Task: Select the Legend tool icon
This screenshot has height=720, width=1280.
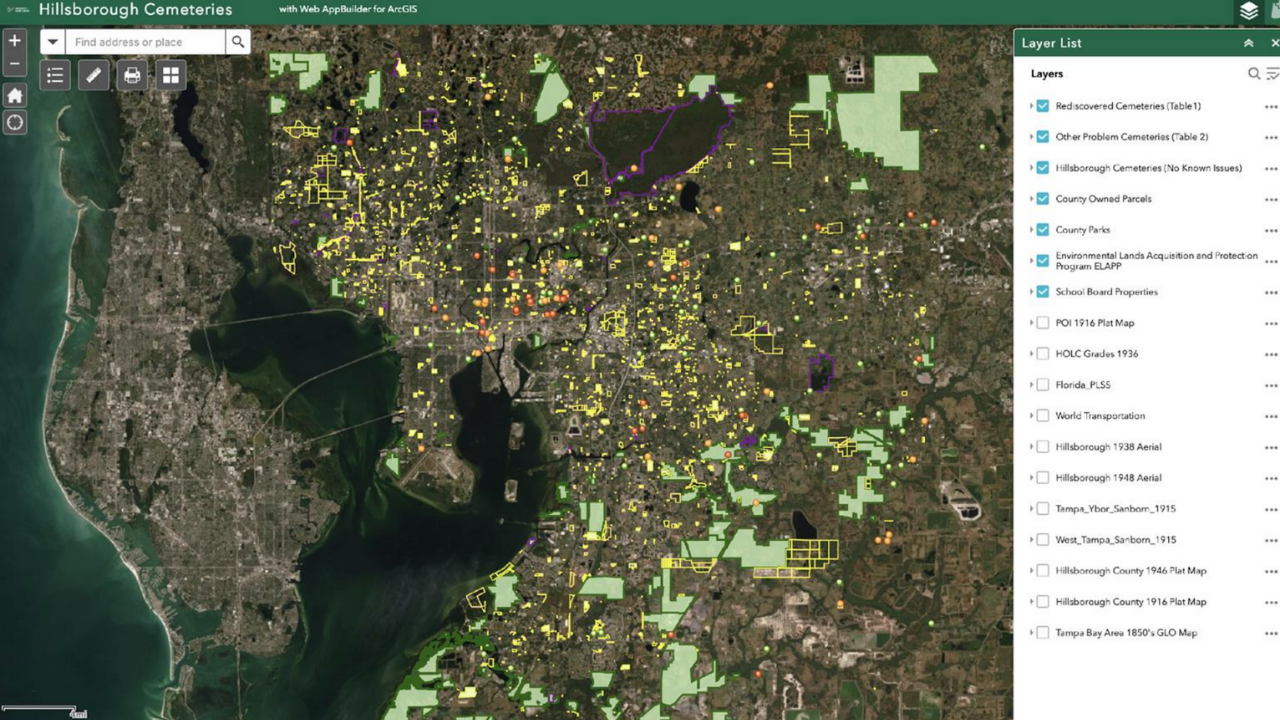Action: coord(54,74)
